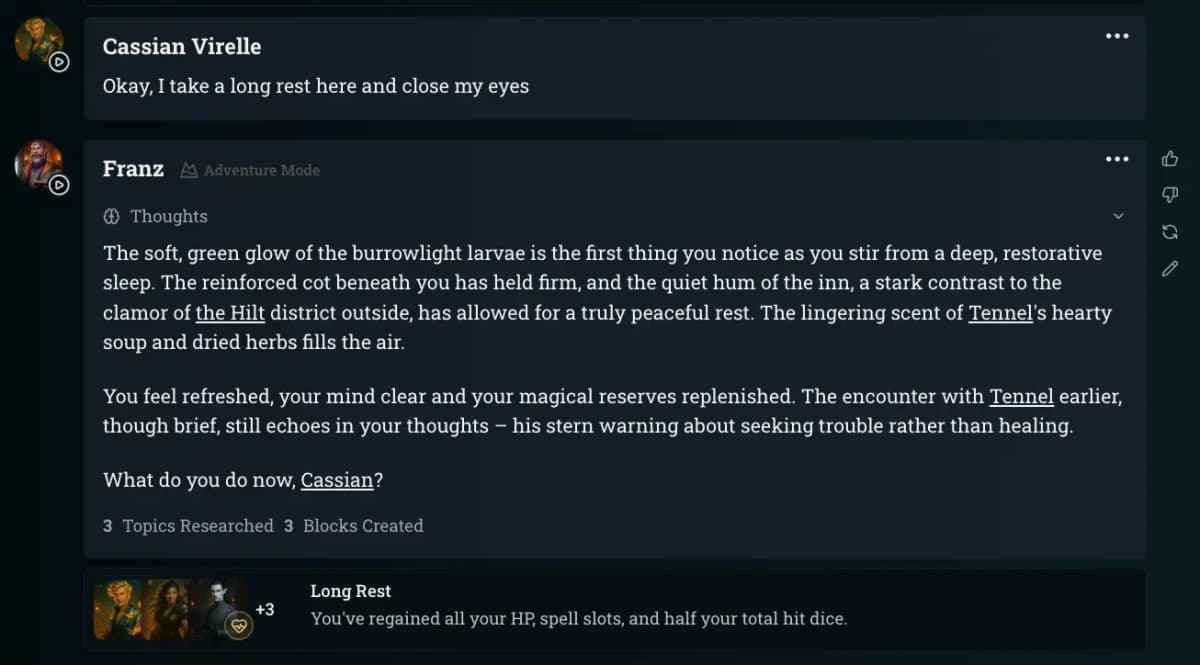Regenerate Franz's response with the refresh icon
This screenshot has height=665, width=1200.
1169,232
